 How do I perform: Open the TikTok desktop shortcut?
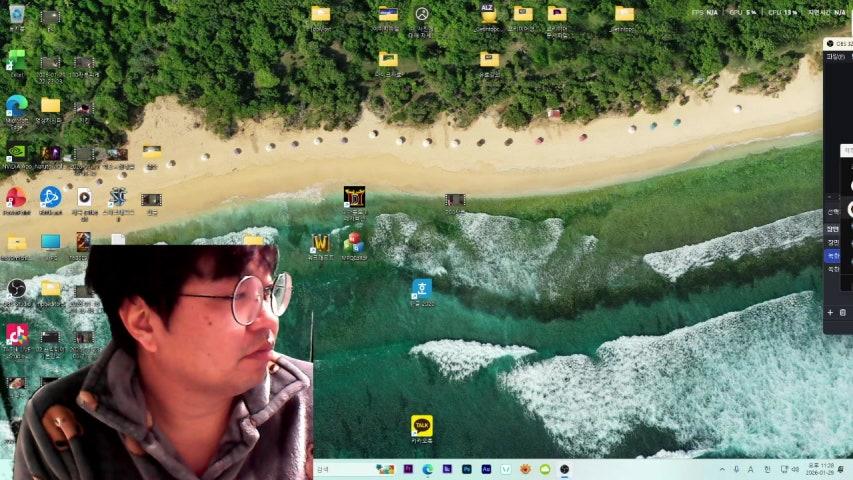[x=17, y=334]
